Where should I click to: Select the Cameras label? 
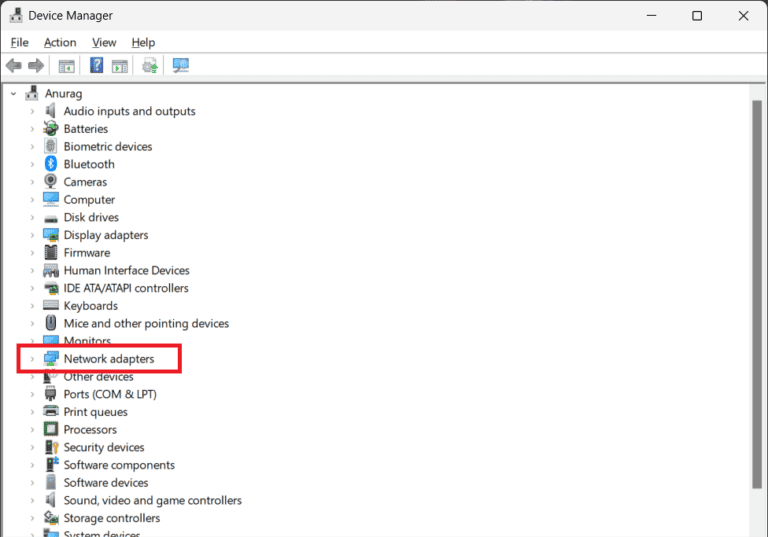85,182
